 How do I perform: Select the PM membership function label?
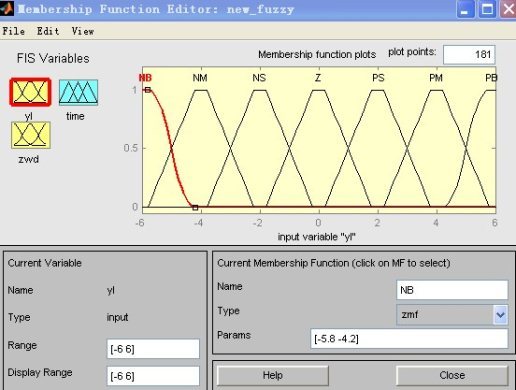[436, 78]
